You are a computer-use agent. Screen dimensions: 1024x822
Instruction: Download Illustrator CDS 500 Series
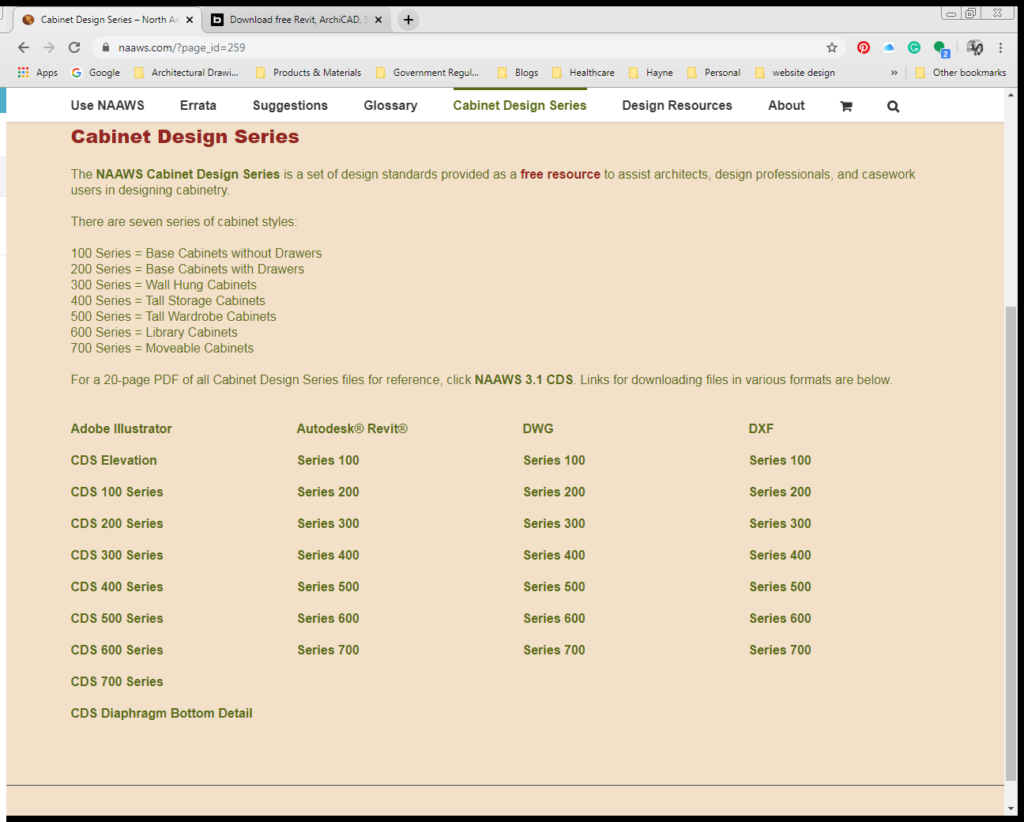117,618
